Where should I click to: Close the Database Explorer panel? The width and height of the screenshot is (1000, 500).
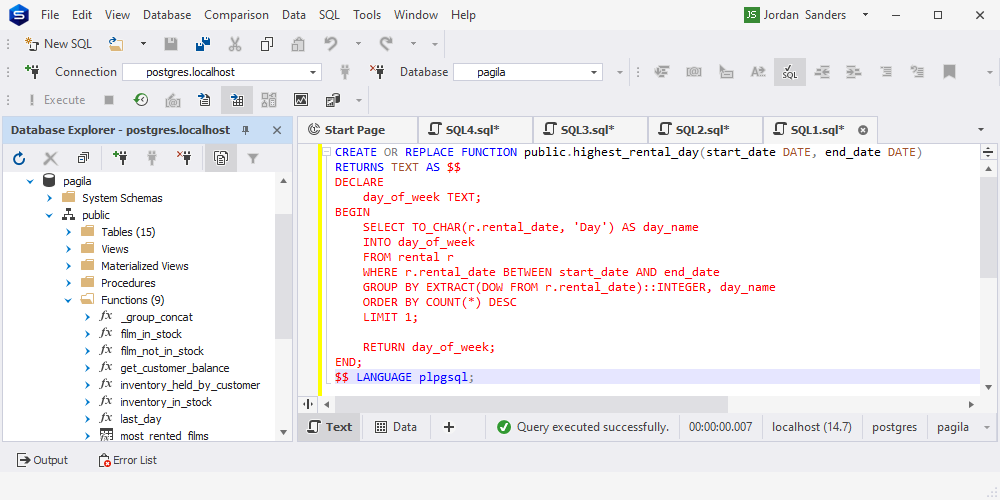(x=277, y=130)
